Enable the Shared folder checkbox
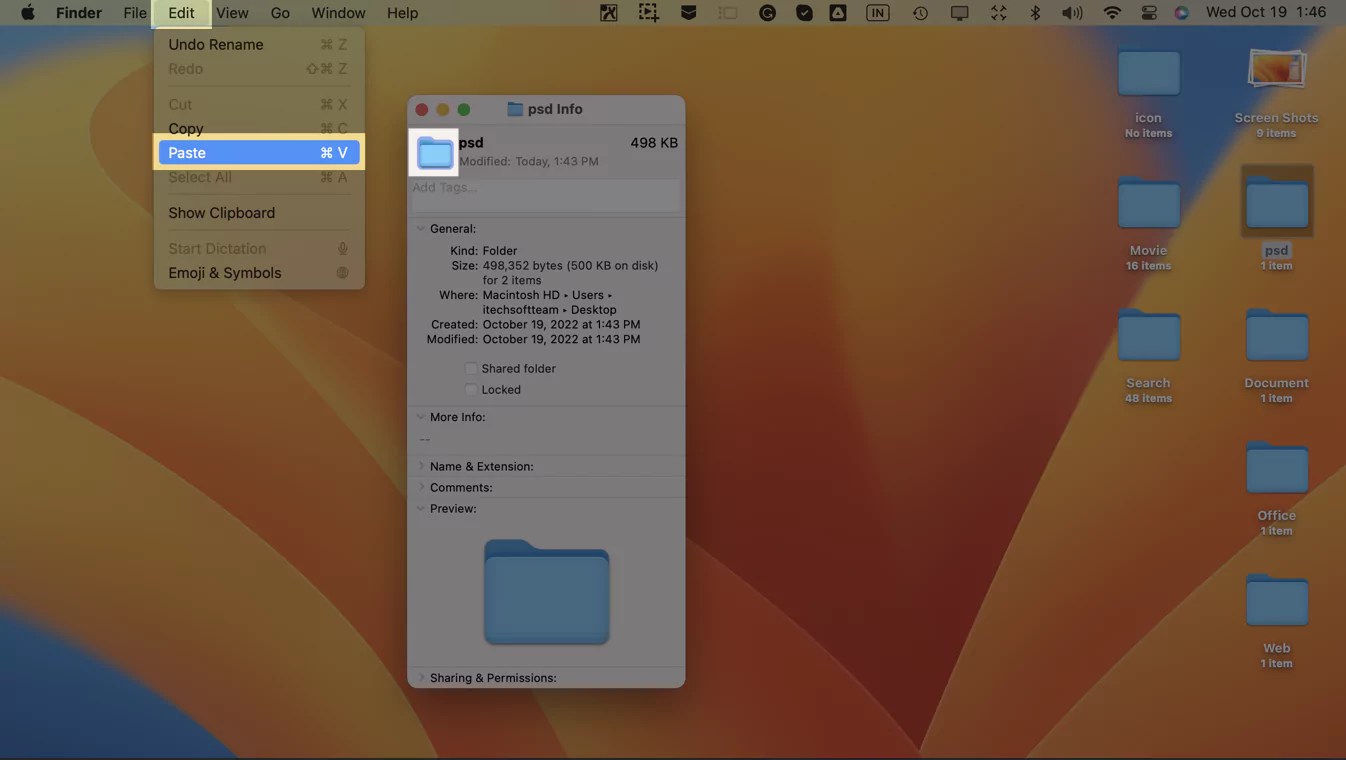Viewport: 1346px width, 760px height. pos(471,368)
